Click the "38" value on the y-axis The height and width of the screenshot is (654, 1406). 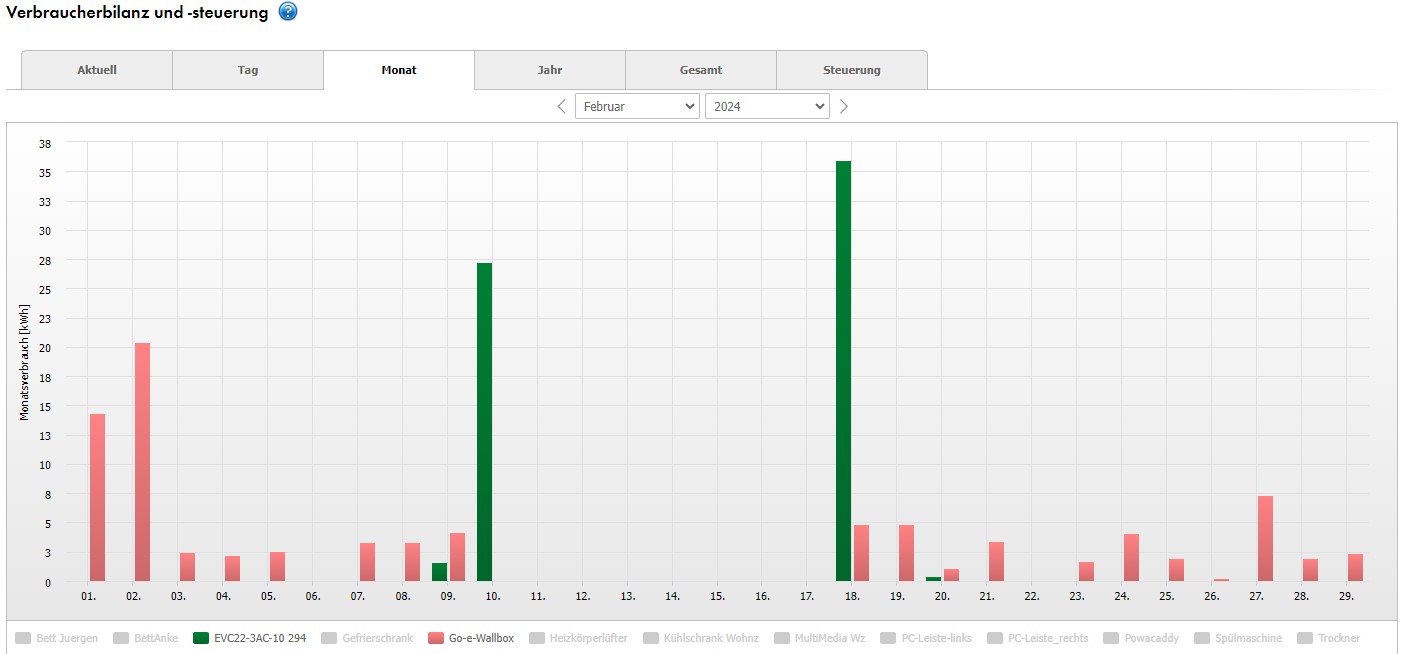[x=44, y=143]
